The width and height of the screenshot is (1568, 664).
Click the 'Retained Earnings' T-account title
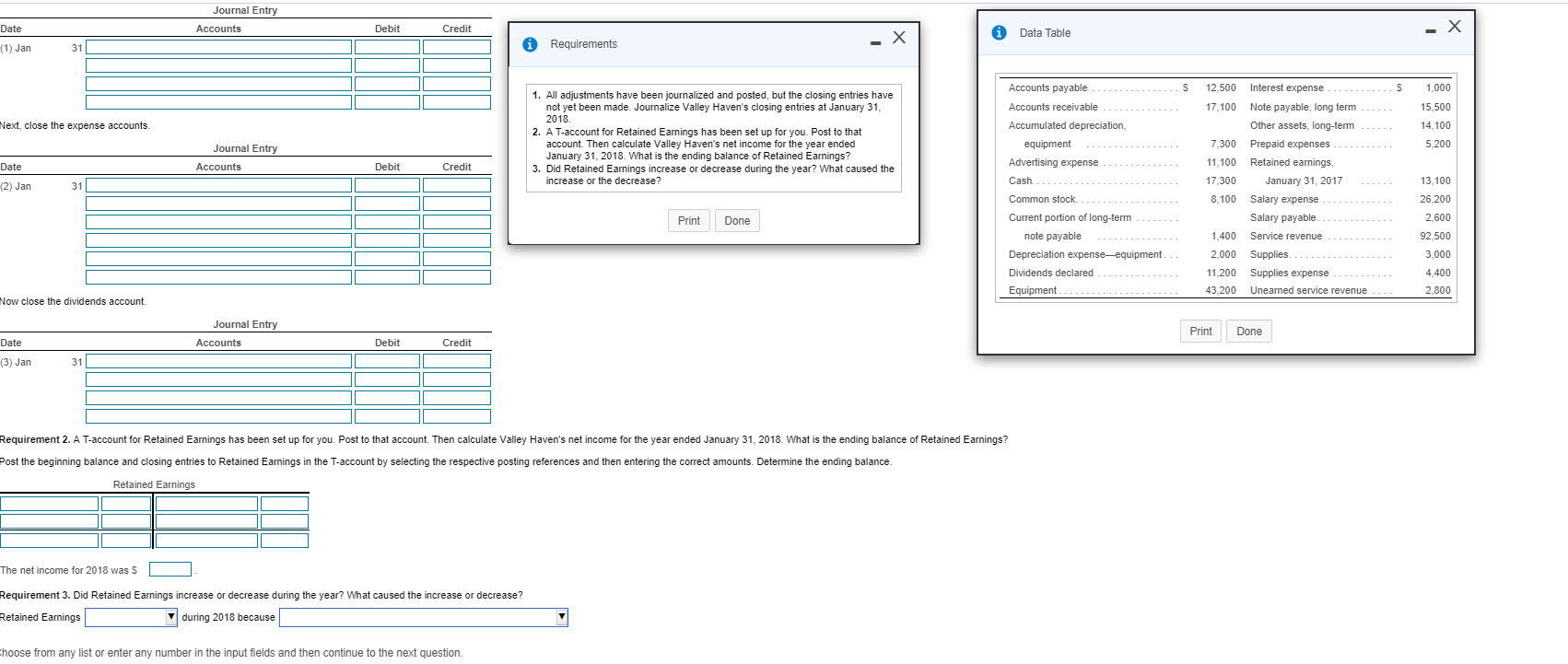(154, 484)
